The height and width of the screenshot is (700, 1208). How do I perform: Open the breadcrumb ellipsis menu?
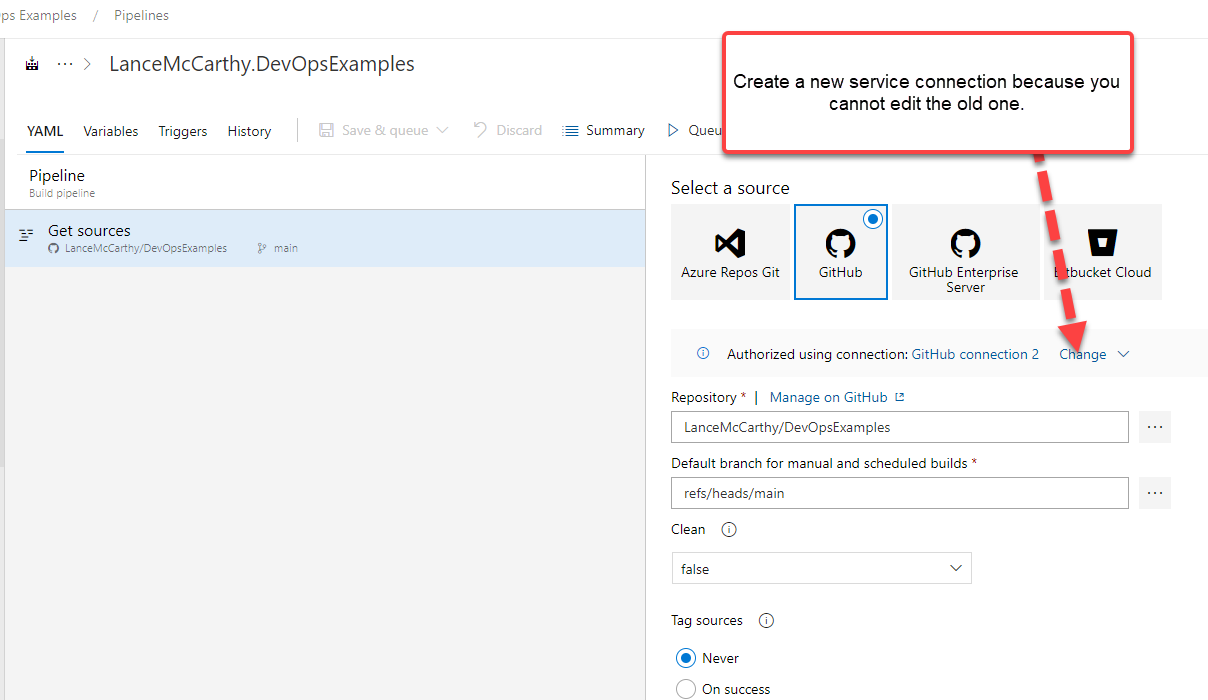click(x=65, y=64)
